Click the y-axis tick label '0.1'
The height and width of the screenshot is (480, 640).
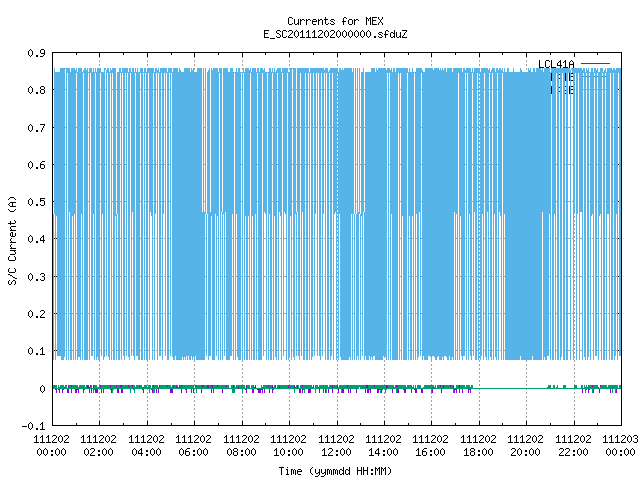[37, 351]
